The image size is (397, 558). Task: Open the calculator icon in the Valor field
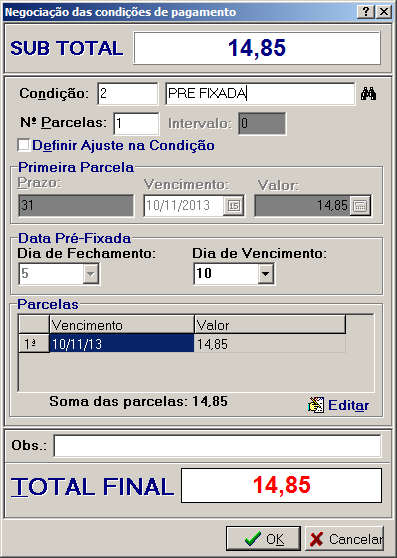(x=360, y=206)
